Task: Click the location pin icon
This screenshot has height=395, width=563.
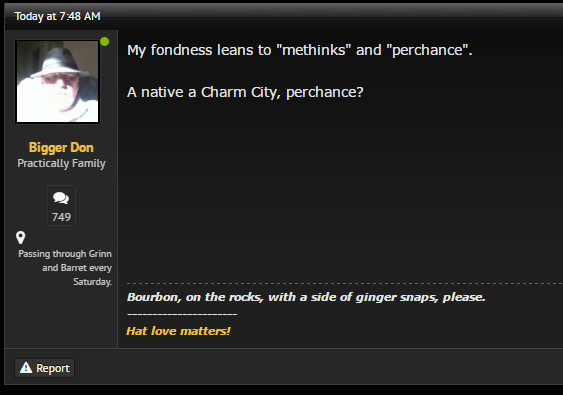Action: pyautogui.click(x=20, y=238)
